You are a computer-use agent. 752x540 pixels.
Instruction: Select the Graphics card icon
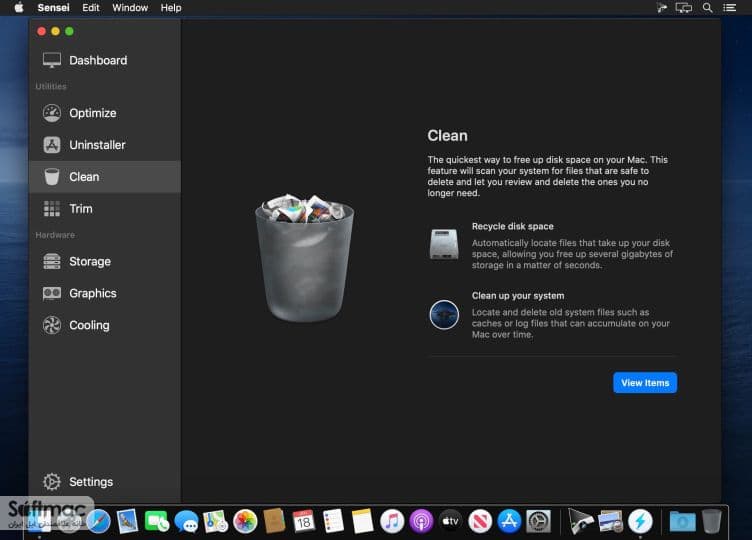[x=52, y=293]
